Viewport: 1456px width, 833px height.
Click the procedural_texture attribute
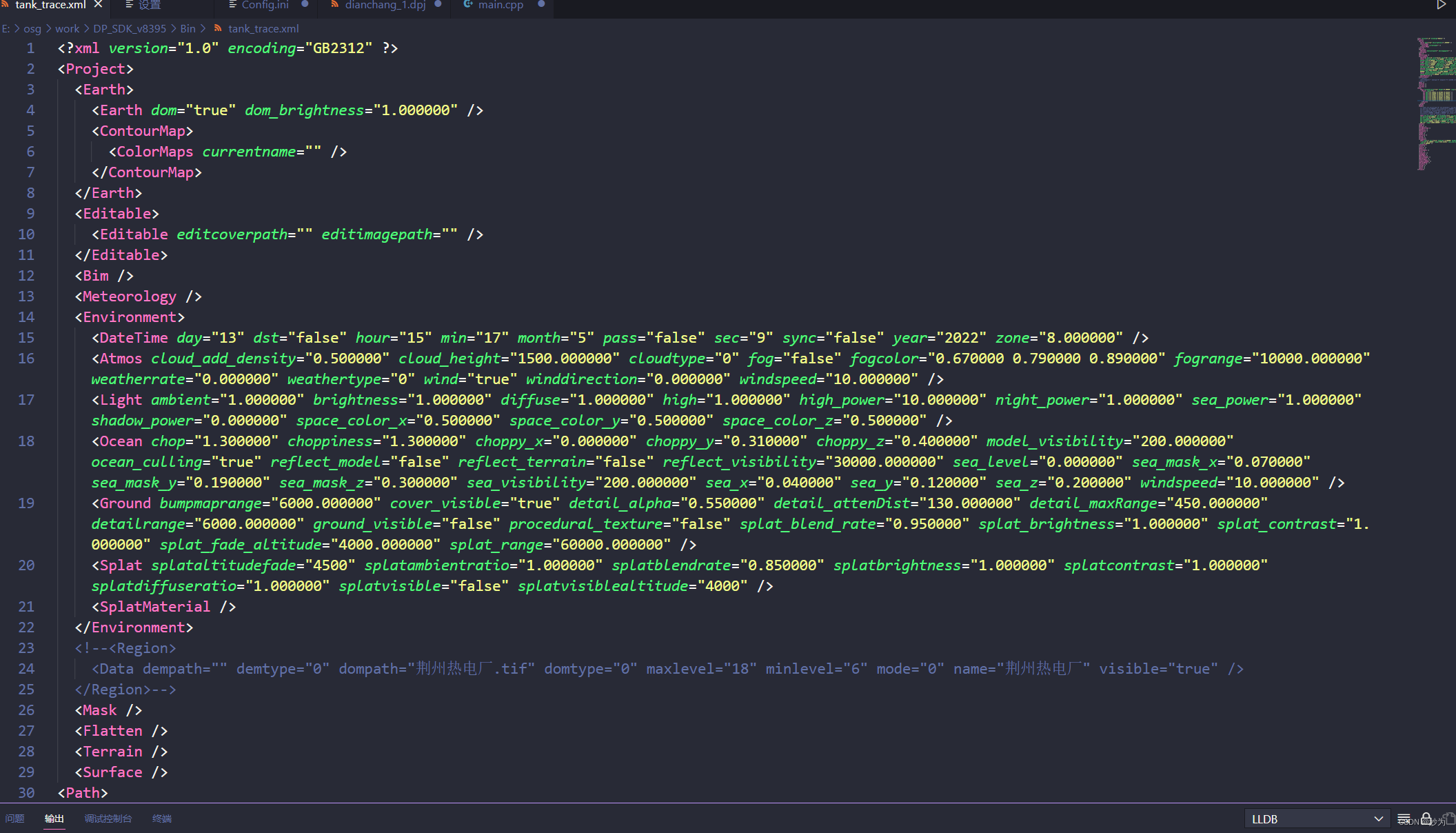tap(586, 524)
